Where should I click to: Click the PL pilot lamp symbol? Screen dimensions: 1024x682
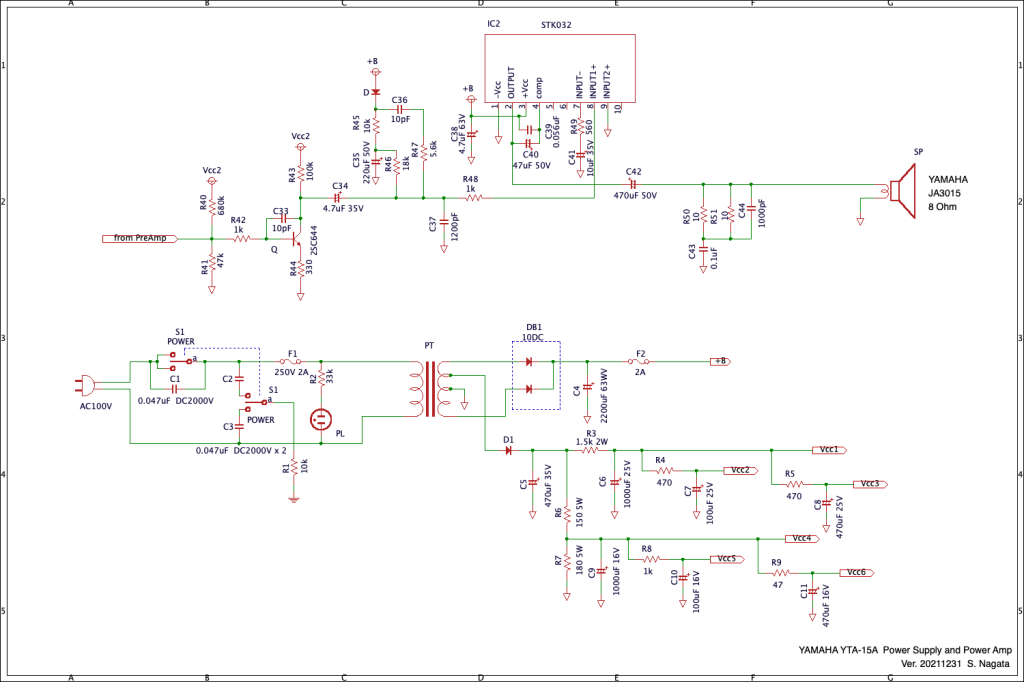pyautogui.click(x=320, y=418)
